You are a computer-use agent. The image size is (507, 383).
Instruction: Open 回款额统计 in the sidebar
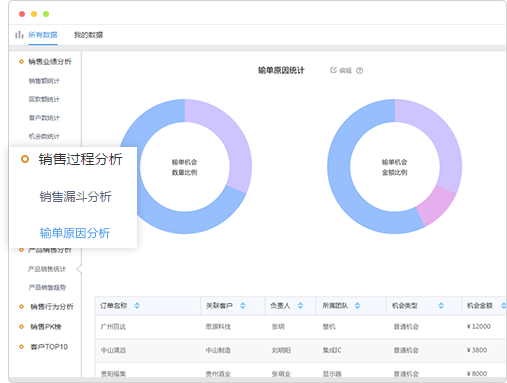click(44, 99)
